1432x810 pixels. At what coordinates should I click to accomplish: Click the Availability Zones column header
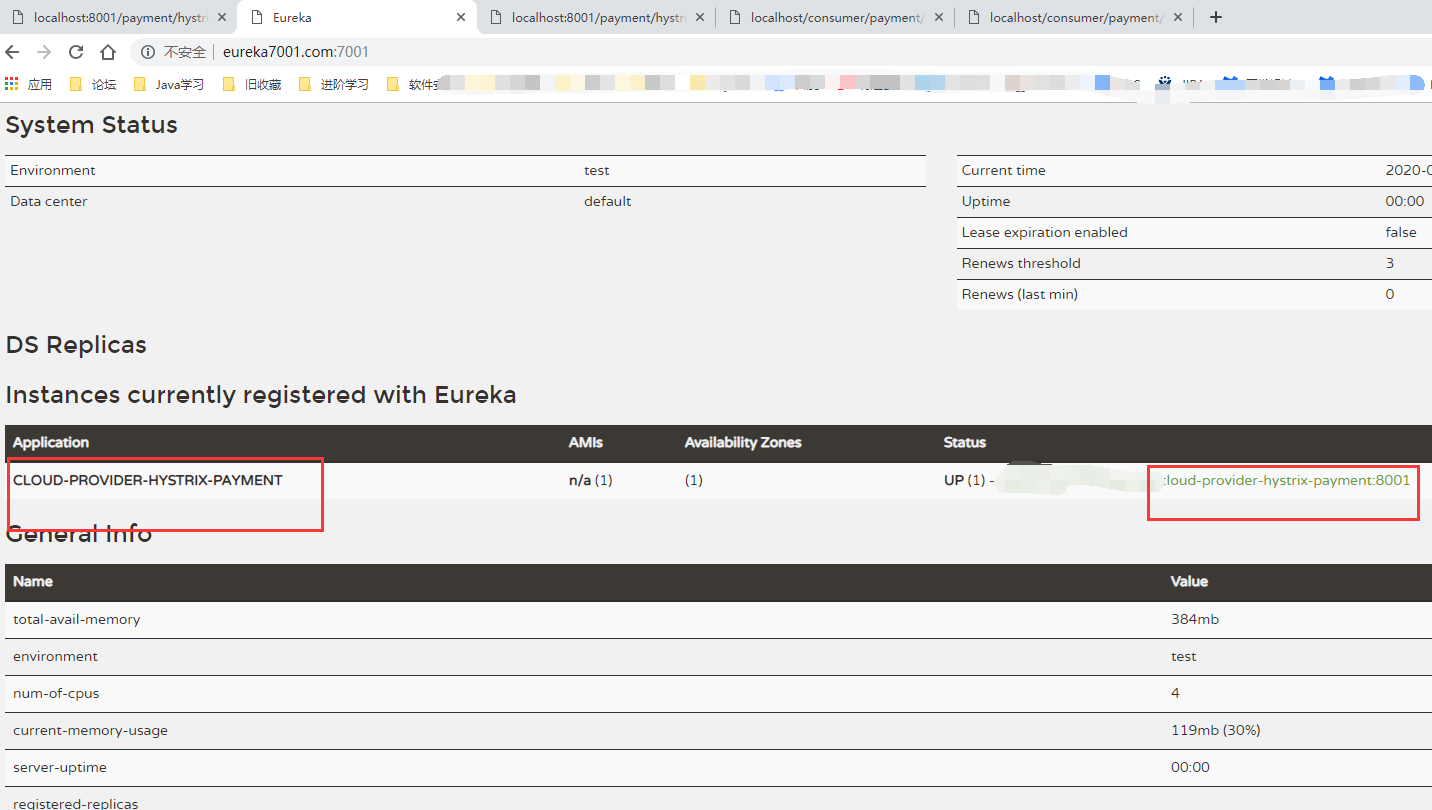click(x=743, y=443)
